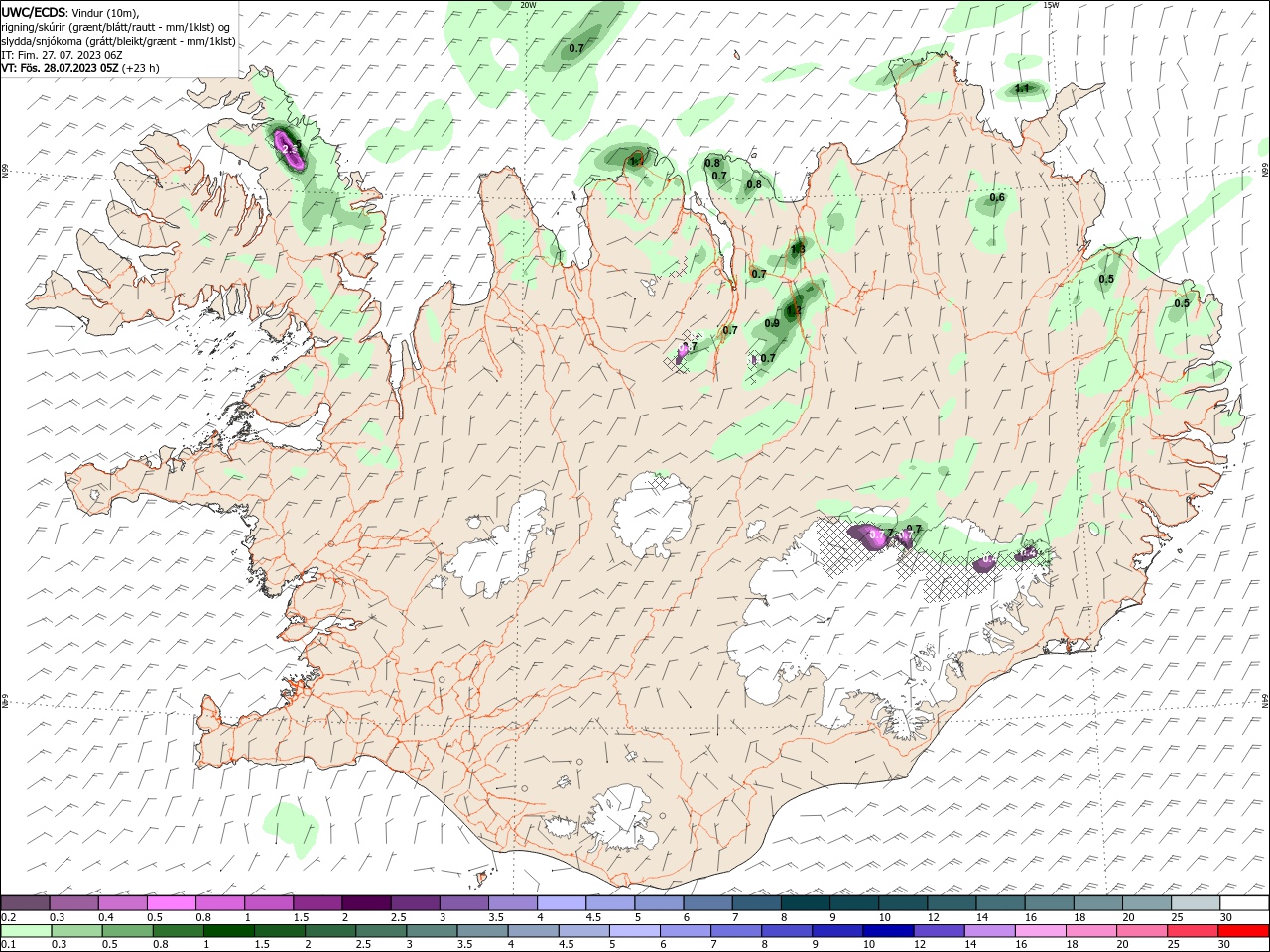Click the 0.9 precipitation value on map
The image size is (1270, 952).
point(772,324)
